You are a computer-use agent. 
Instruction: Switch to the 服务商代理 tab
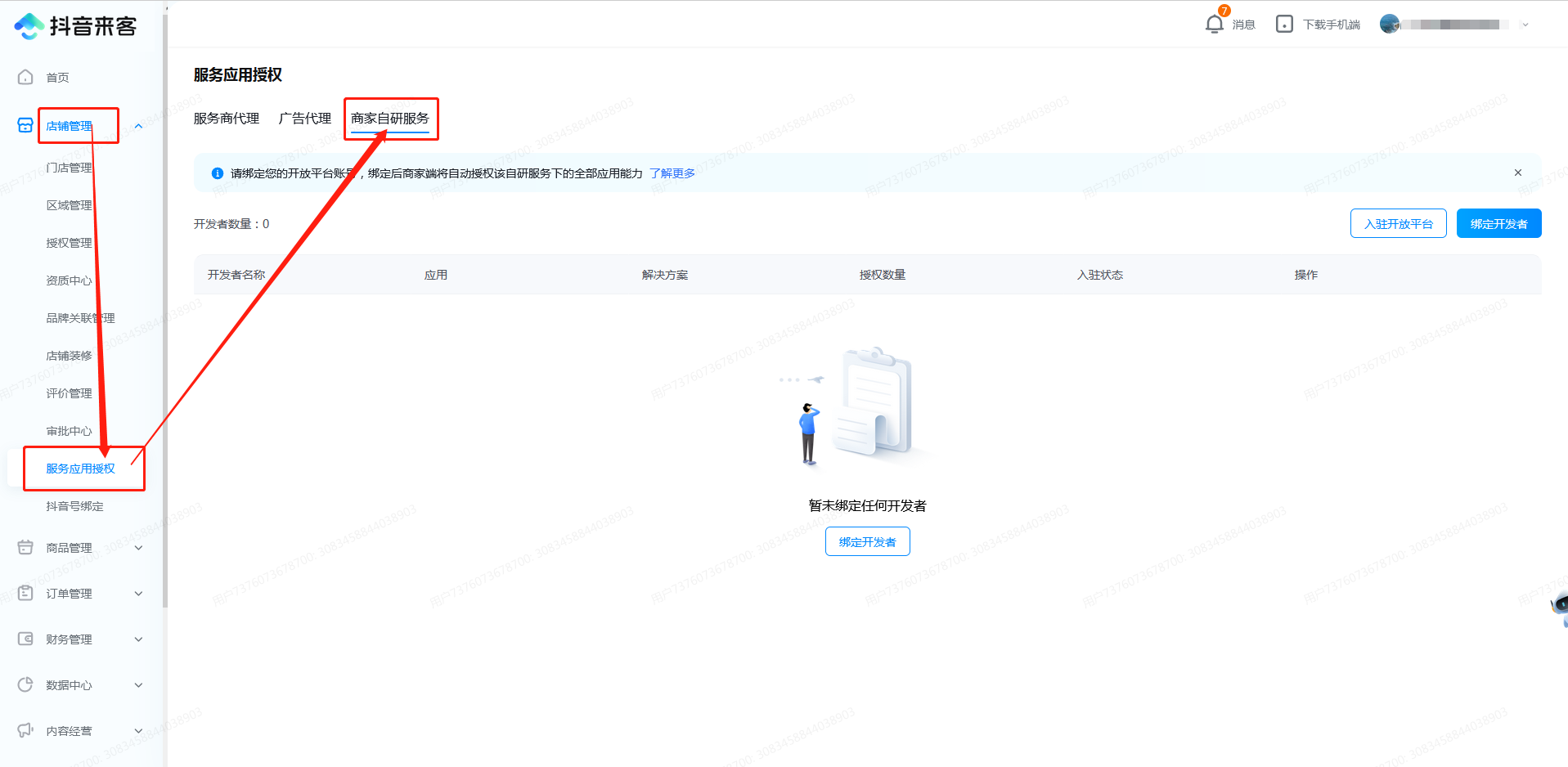point(227,119)
